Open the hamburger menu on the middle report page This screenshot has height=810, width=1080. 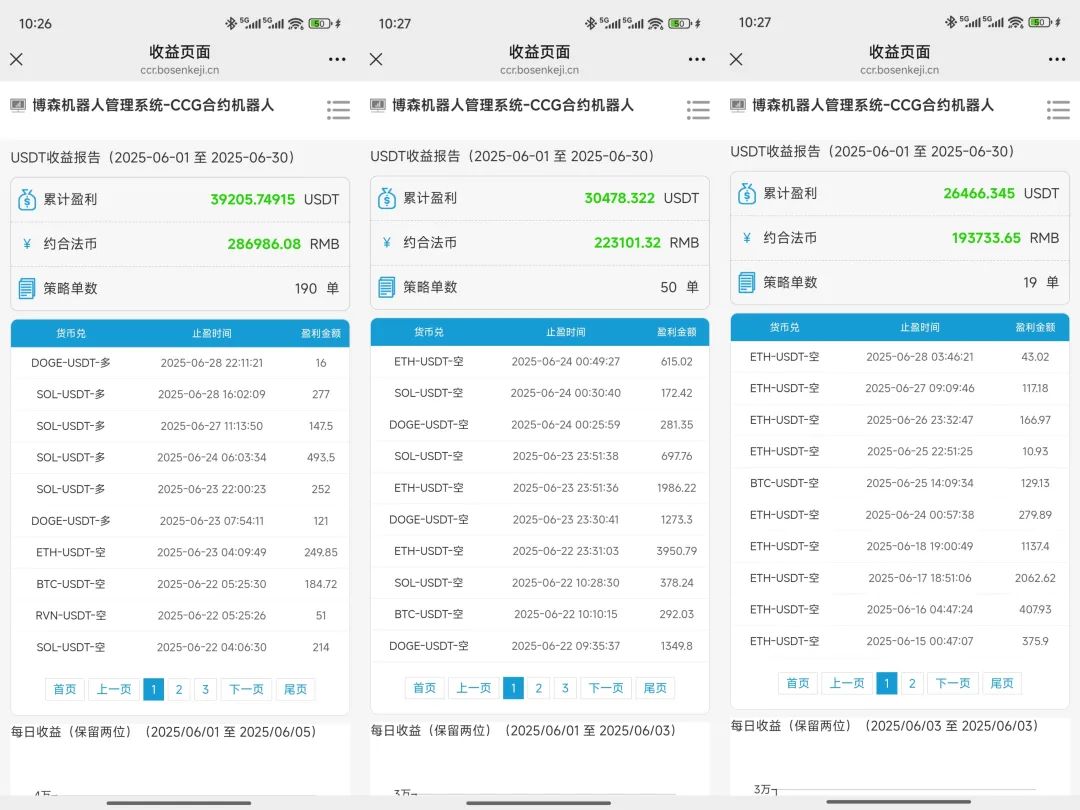697,110
